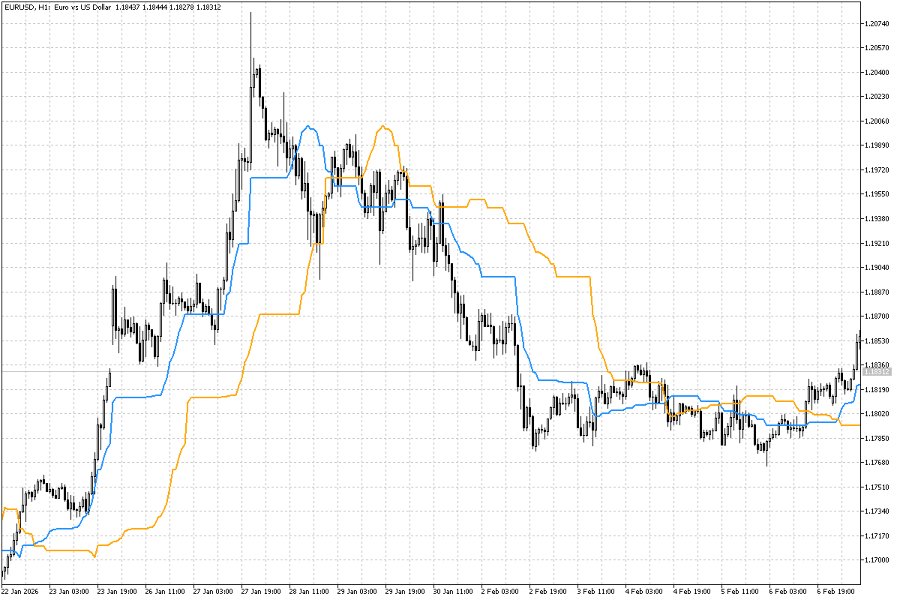Select price label 1.19040
This screenshot has width=900, height=600.
pyautogui.click(x=876, y=268)
